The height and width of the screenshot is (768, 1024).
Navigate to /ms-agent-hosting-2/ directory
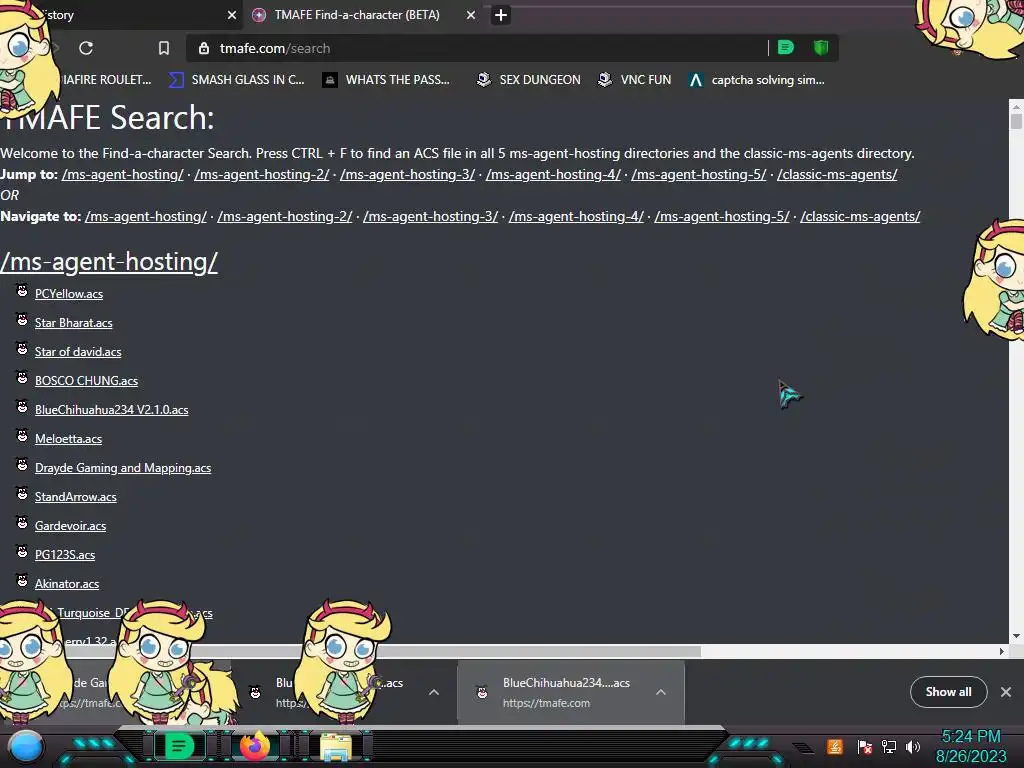(x=285, y=216)
